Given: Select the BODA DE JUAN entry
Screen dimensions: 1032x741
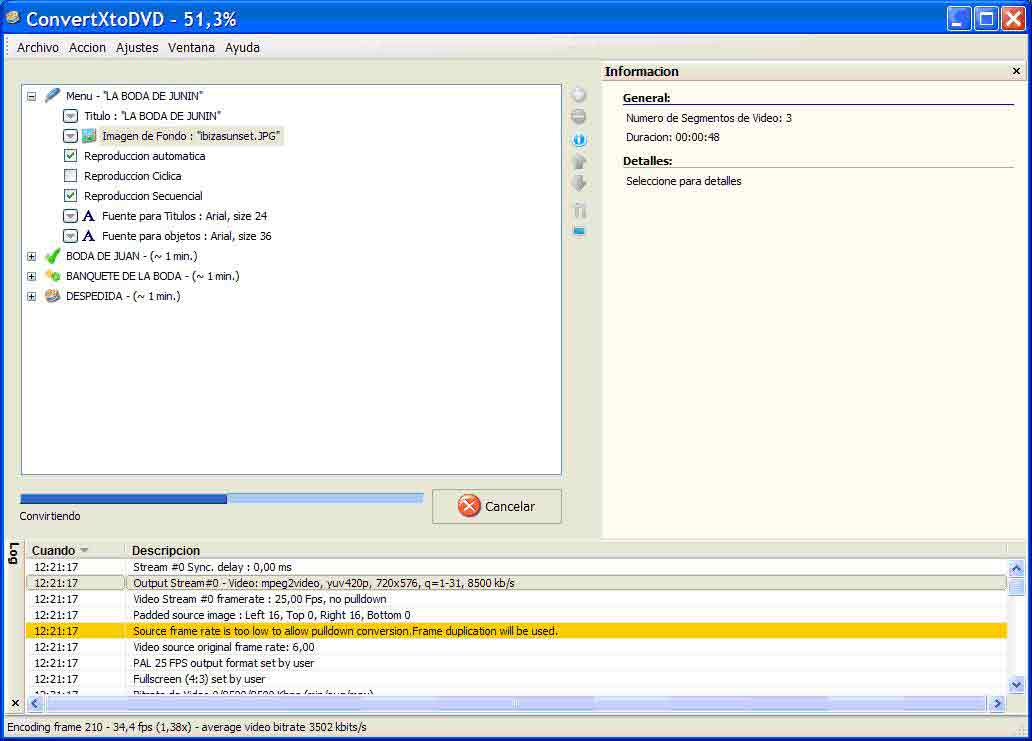Looking at the screenshot, I should [x=132, y=256].
